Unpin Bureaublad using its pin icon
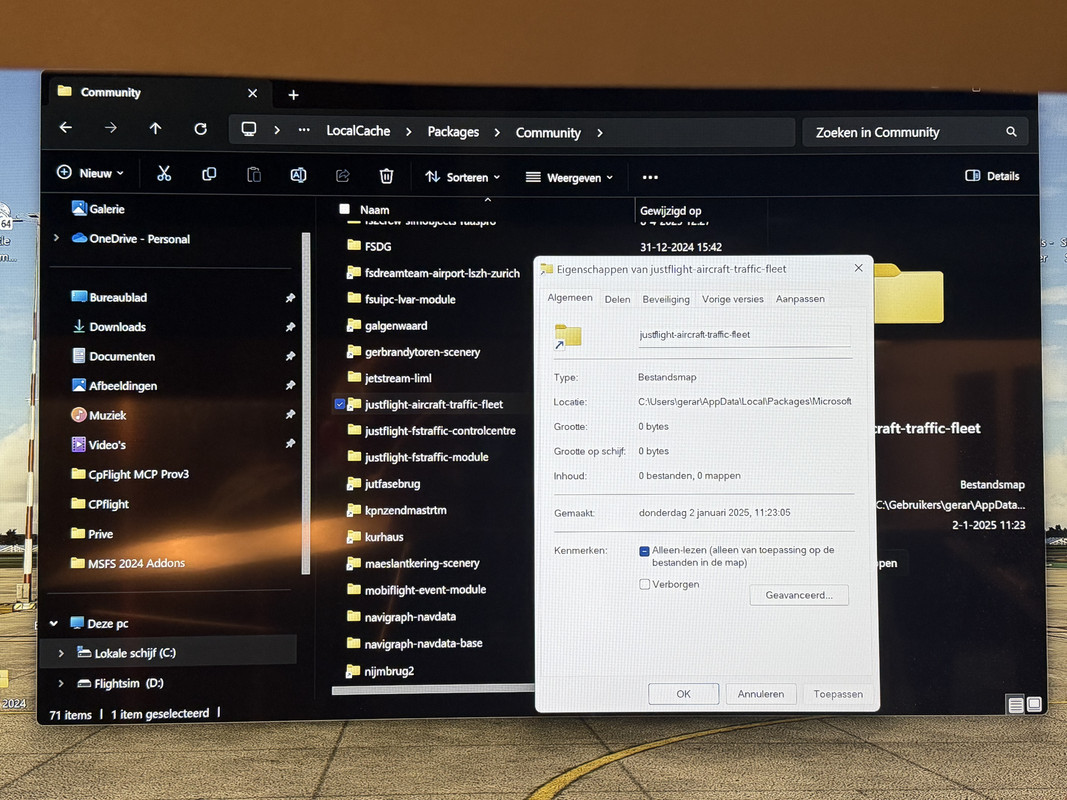Viewport: 1067px width, 800px height. 290,298
